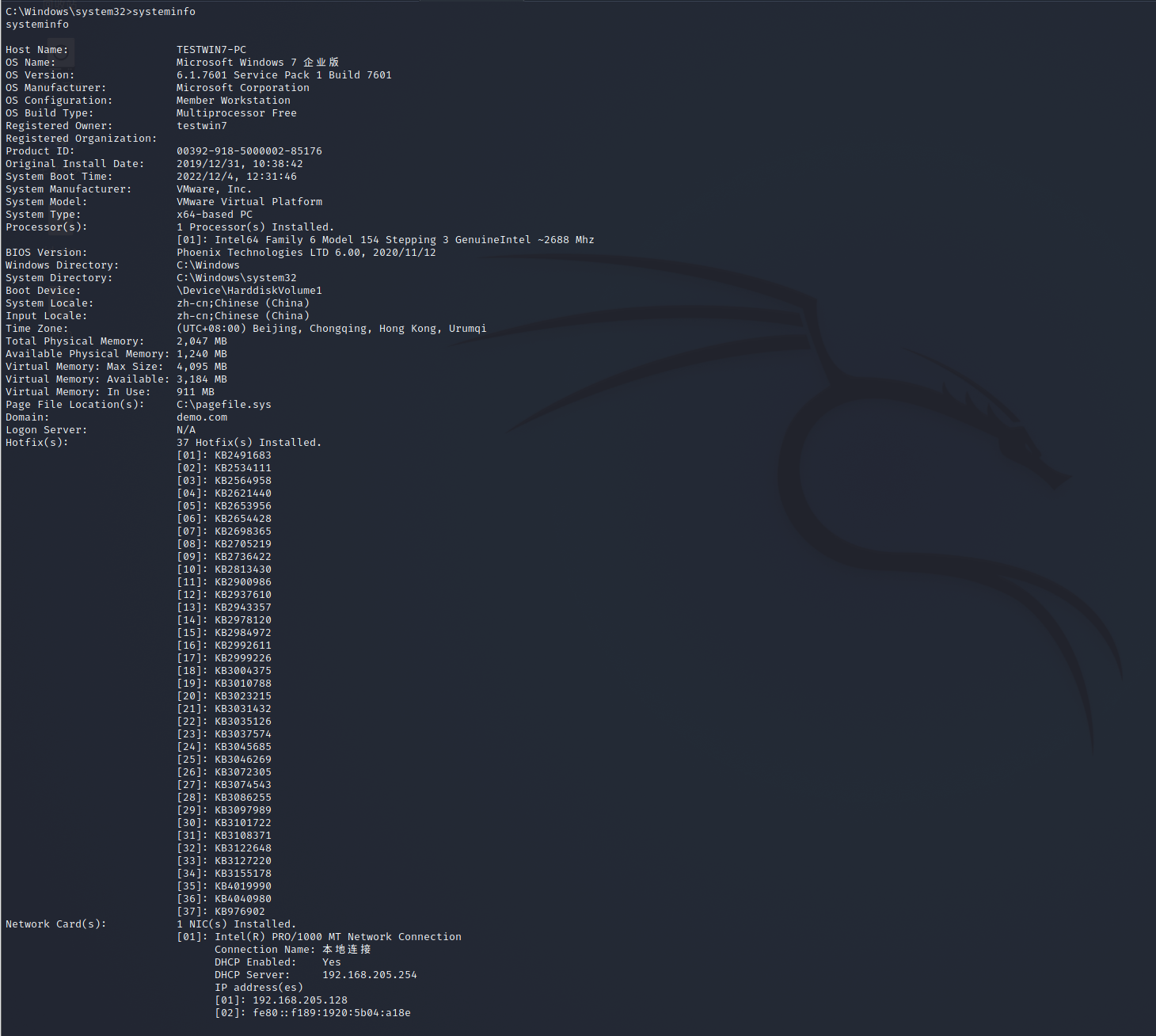Click hotfix entry KB3122648
This screenshot has height=1036, width=1156.
tap(243, 848)
